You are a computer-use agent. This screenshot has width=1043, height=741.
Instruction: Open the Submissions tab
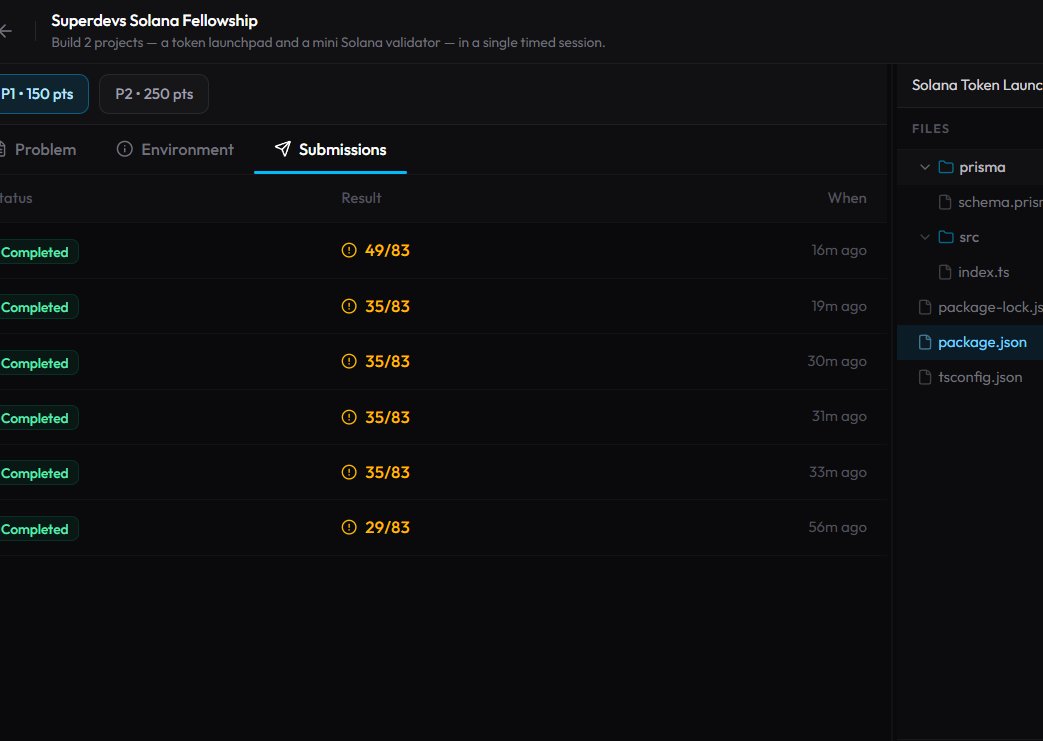click(x=331, y=150)
